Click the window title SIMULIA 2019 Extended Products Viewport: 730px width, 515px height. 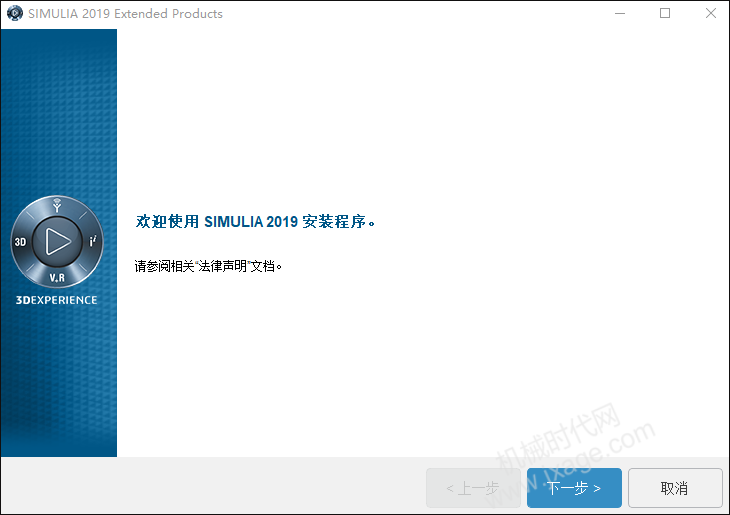pyautogui.click(x=125, y=14)
